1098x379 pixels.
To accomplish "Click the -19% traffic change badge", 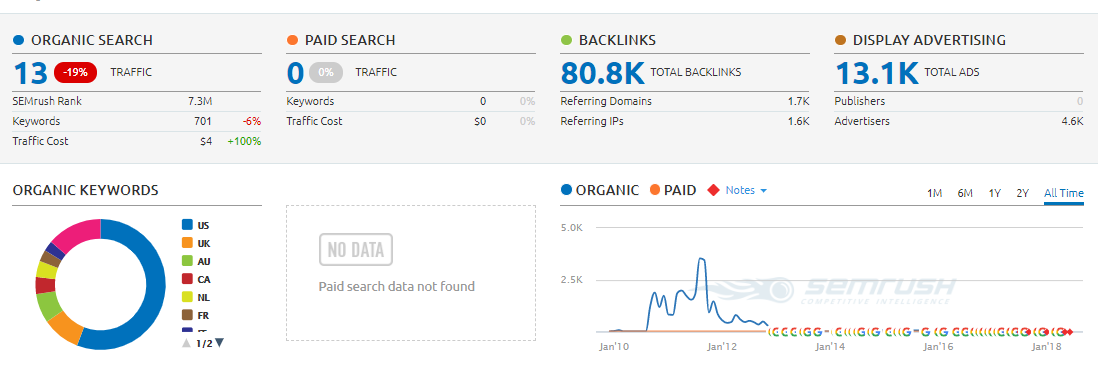I will (x=76, y=72).
